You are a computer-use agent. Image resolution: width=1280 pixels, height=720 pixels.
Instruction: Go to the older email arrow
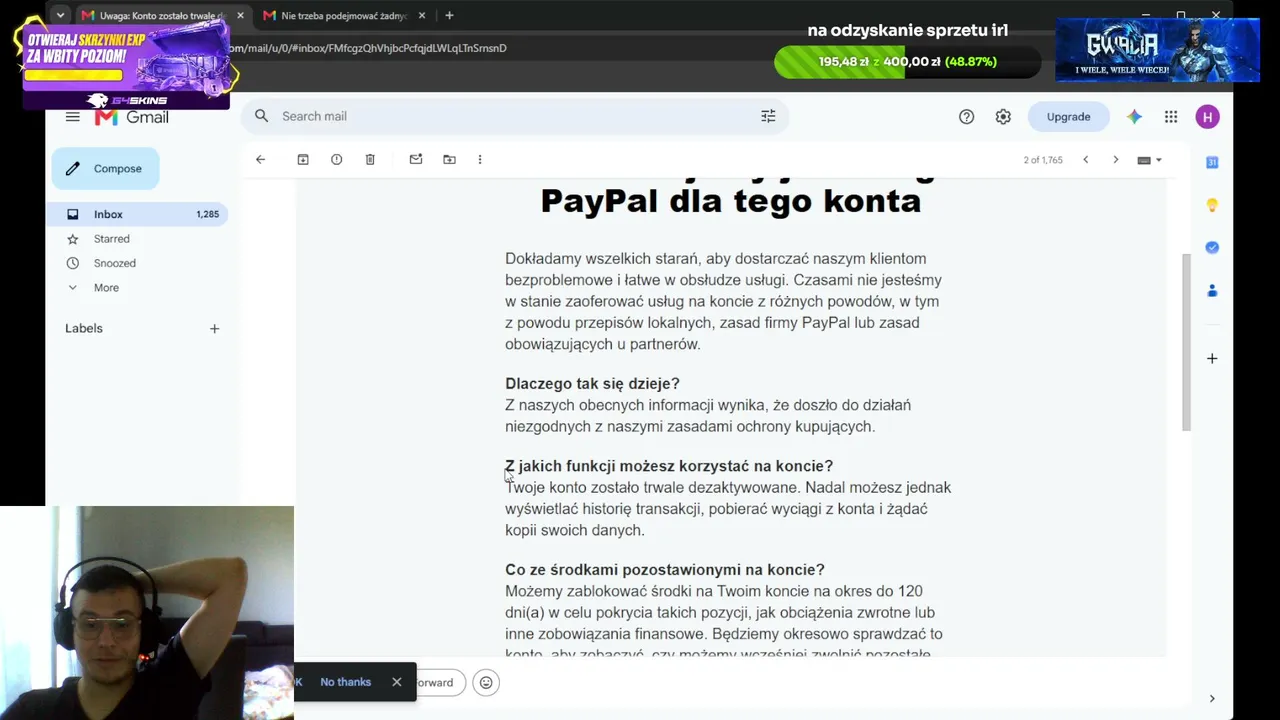coord(1116,160)
